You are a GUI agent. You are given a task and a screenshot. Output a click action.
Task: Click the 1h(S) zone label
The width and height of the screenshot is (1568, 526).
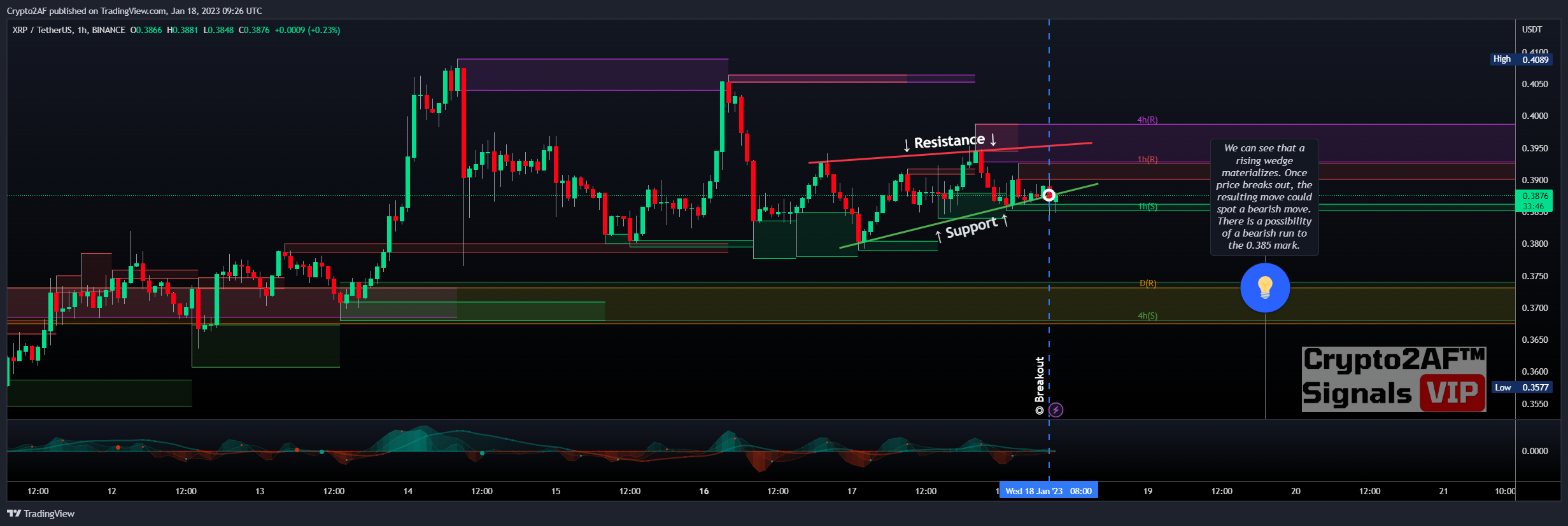point(1148,206)
